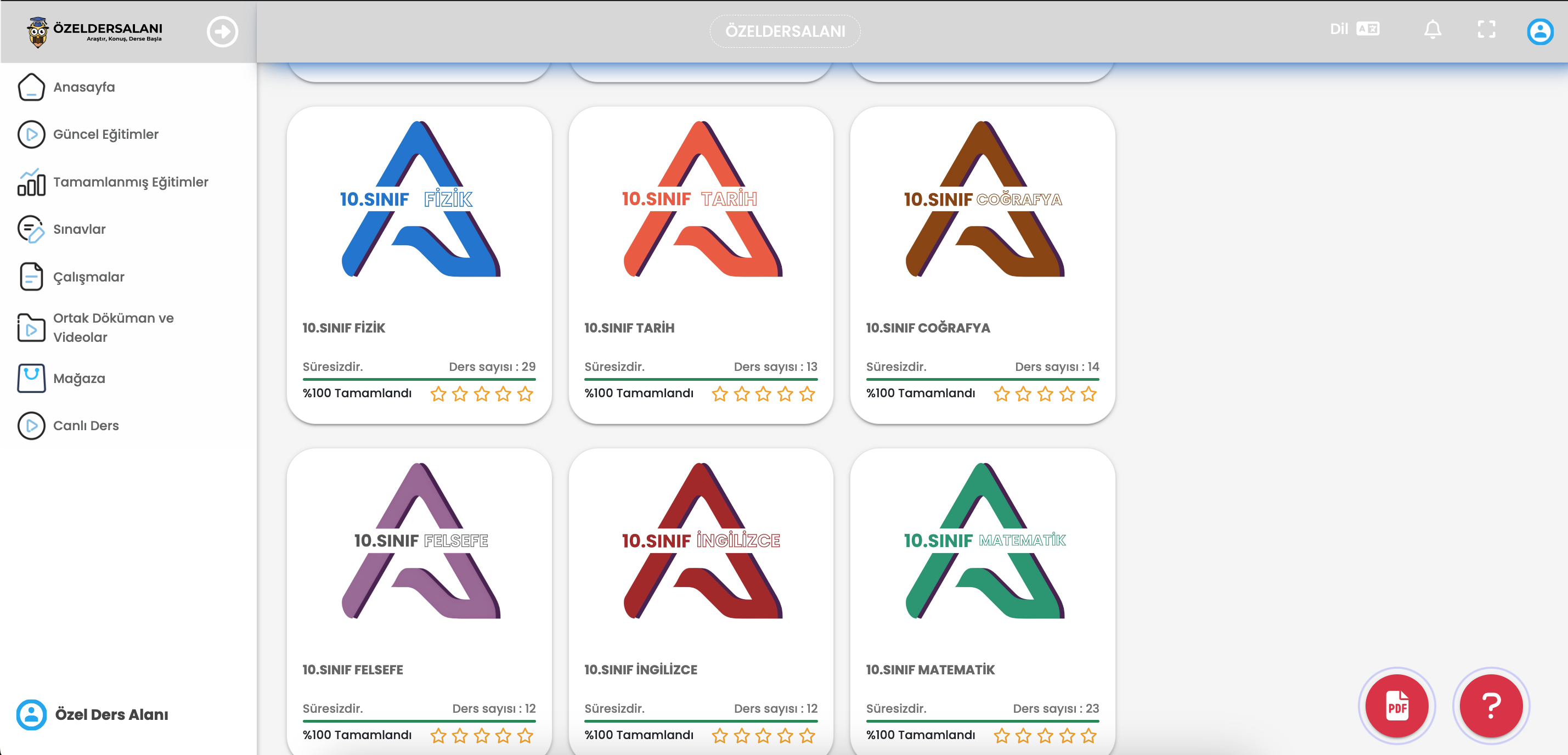
Task: Open user profile avatar in header
Action: pyautogui.click(x=1539, y=31)
